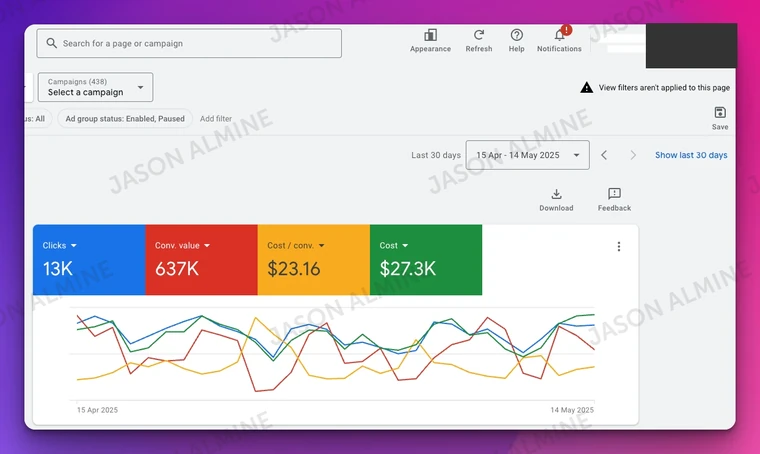Viewport: 760px width, 454px height.
Task: Click the 14 May 2025 axis label
Action: click(x=572, y=410)
